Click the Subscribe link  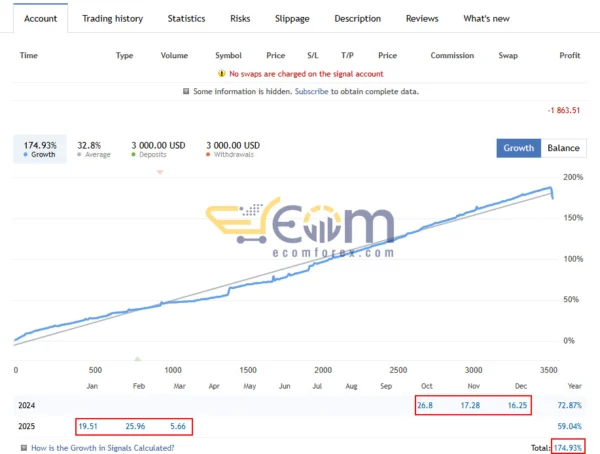[311, 92]
